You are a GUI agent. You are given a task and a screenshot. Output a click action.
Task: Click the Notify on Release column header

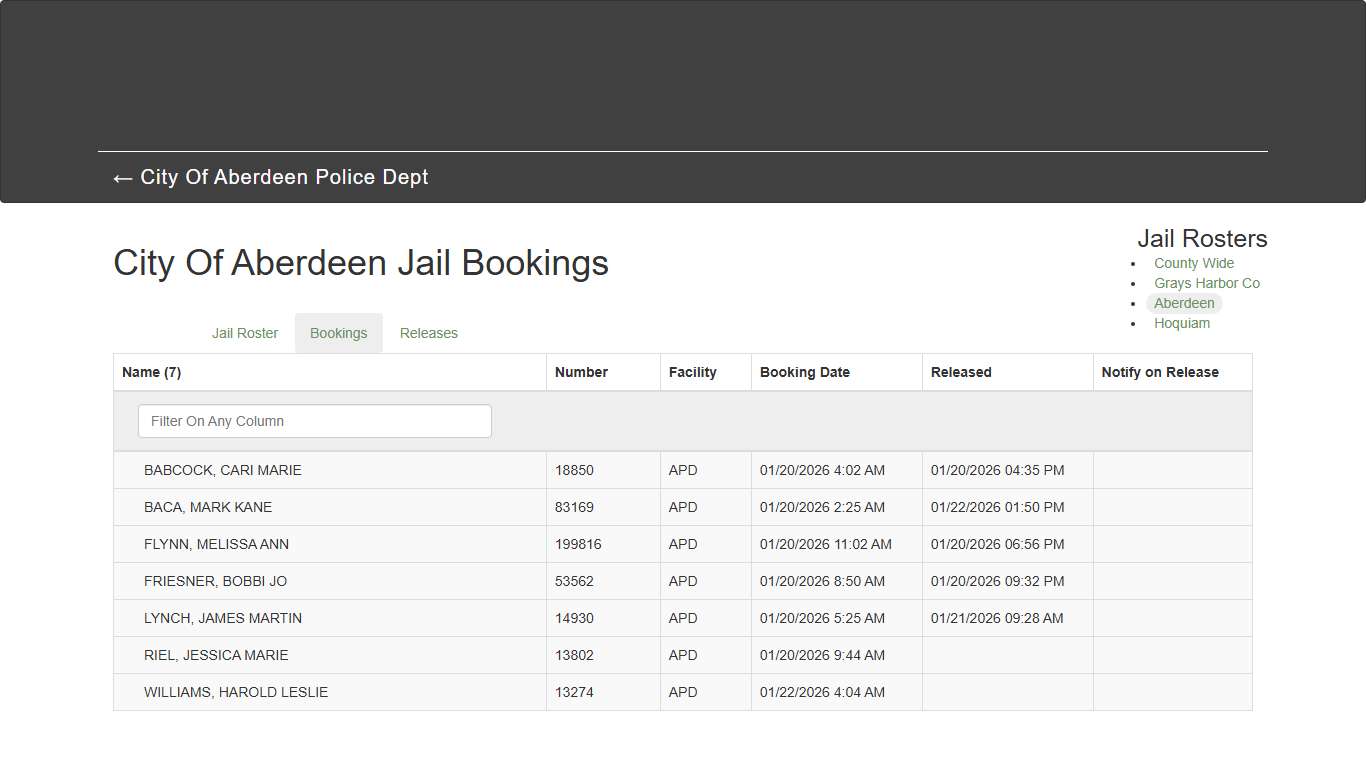tap(1159, 371)
